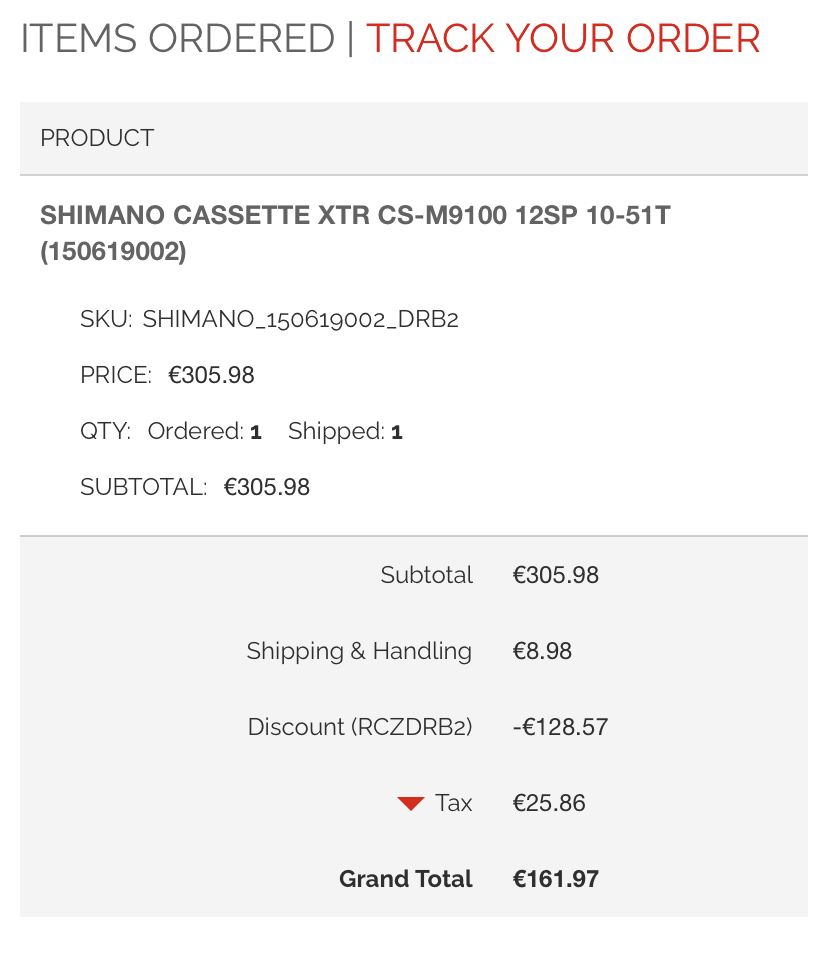Viewport: 828px width, 956px height.
Task: Click the €8.98 shipping amount
Action: [542, 651]
